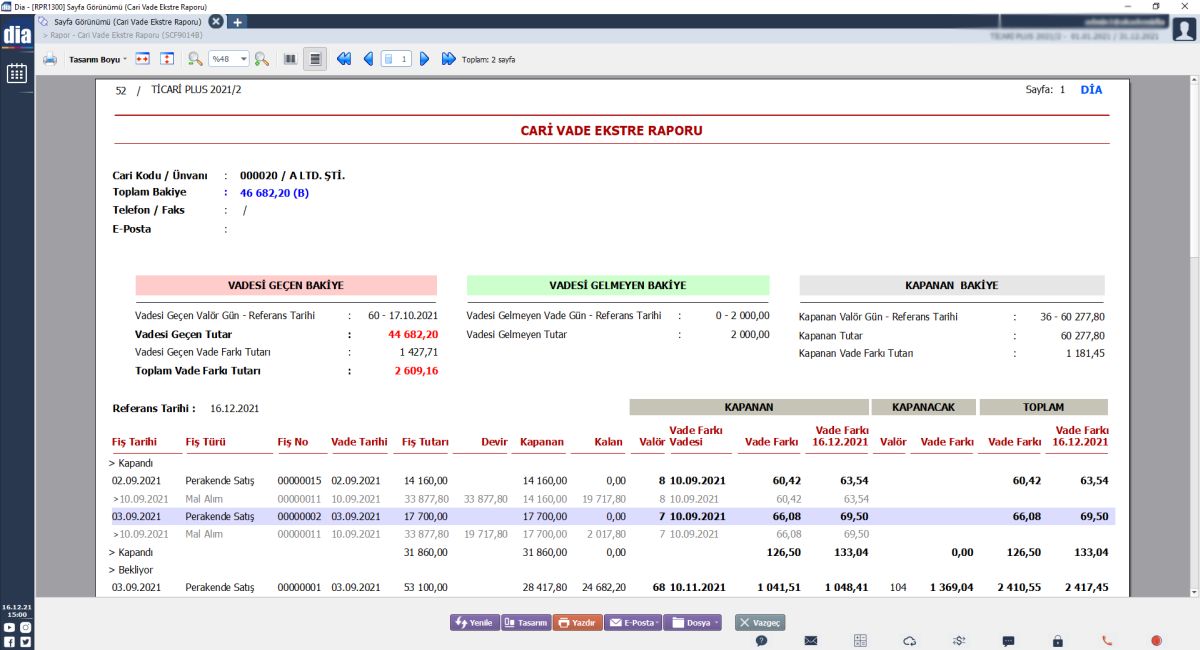Click the printer icon in the toolbar
Viewport: 1200px width, 650px height.
coord(50,60)
